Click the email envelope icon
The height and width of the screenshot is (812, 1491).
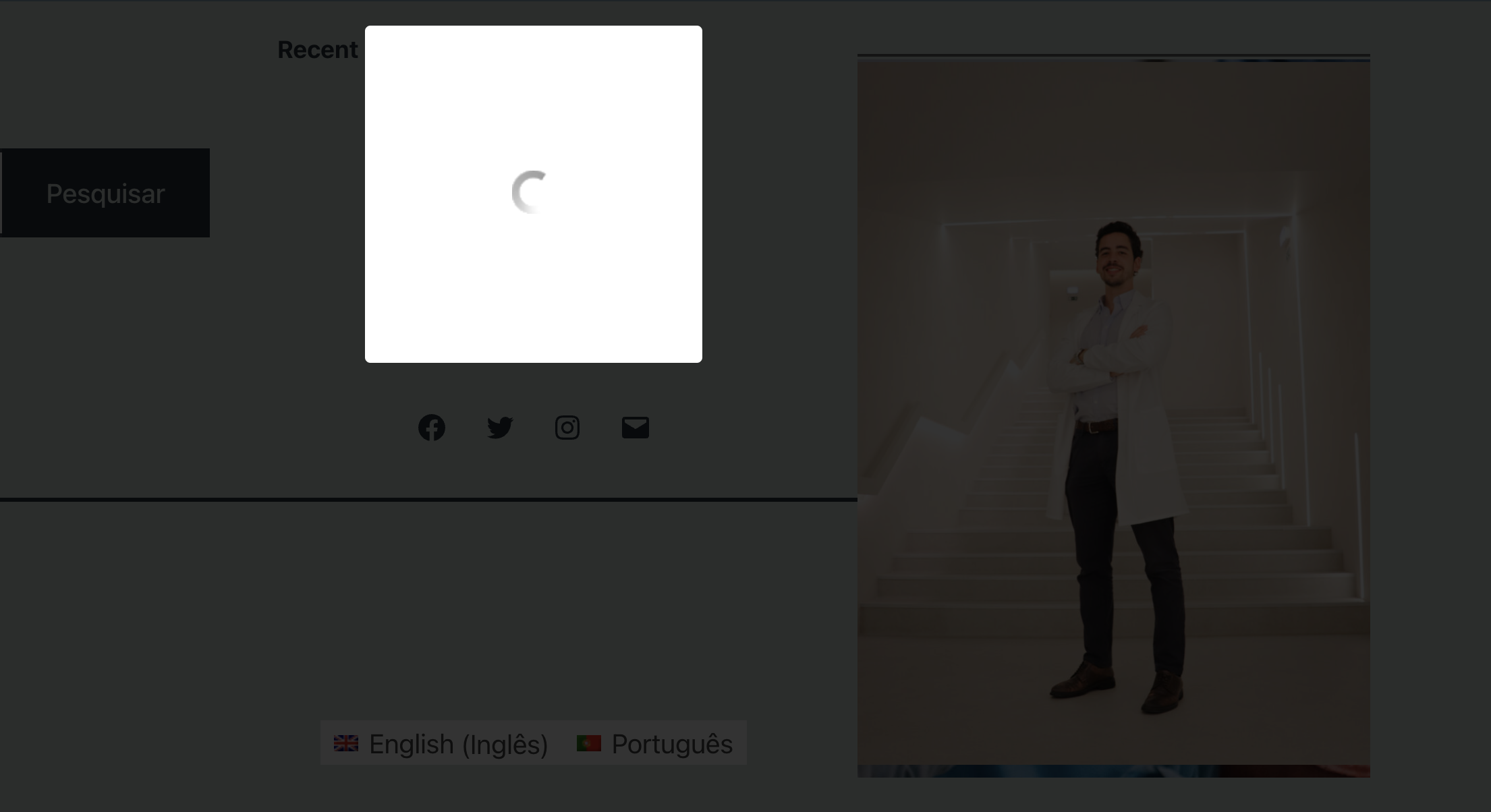pyautogui.click(x=636, y=428)
